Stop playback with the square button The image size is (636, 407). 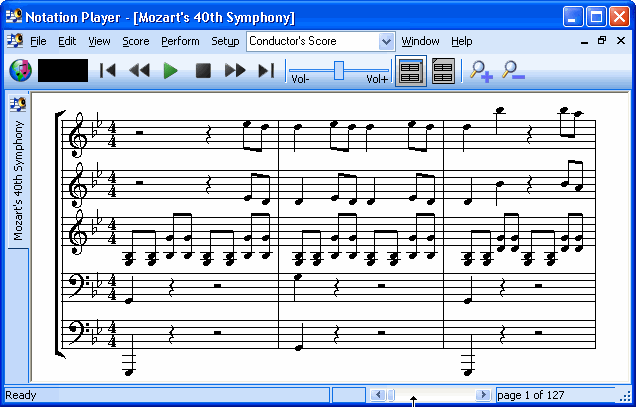(x=203, y=70)
